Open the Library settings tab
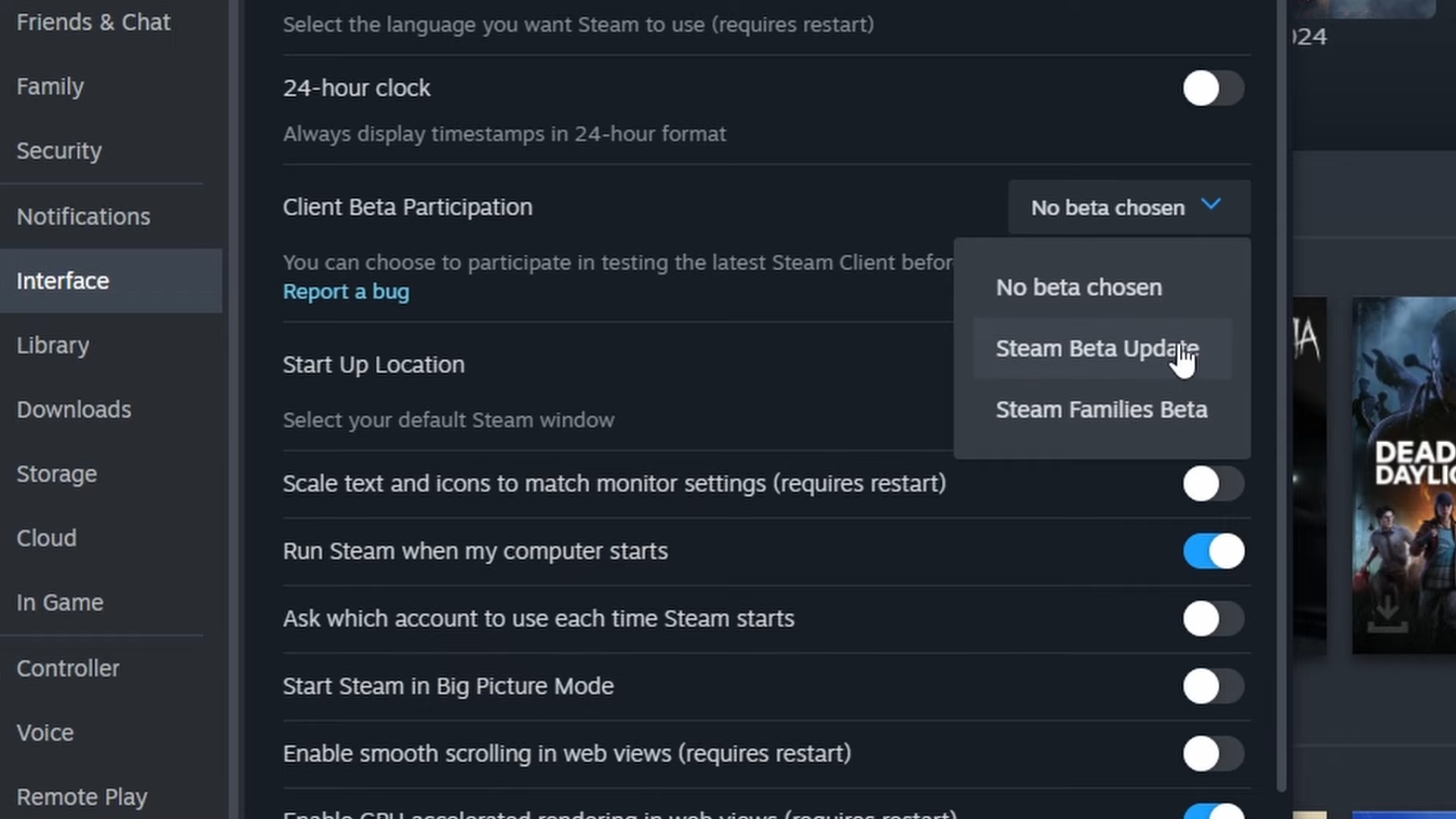Screen dimensions: 1456x819 click(53, 344)
